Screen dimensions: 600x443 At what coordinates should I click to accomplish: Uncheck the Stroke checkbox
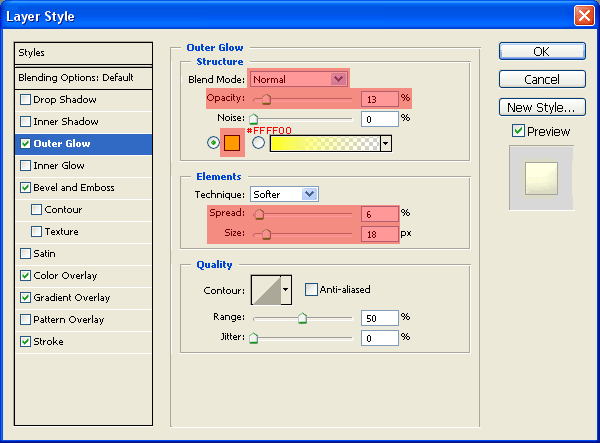25,342
